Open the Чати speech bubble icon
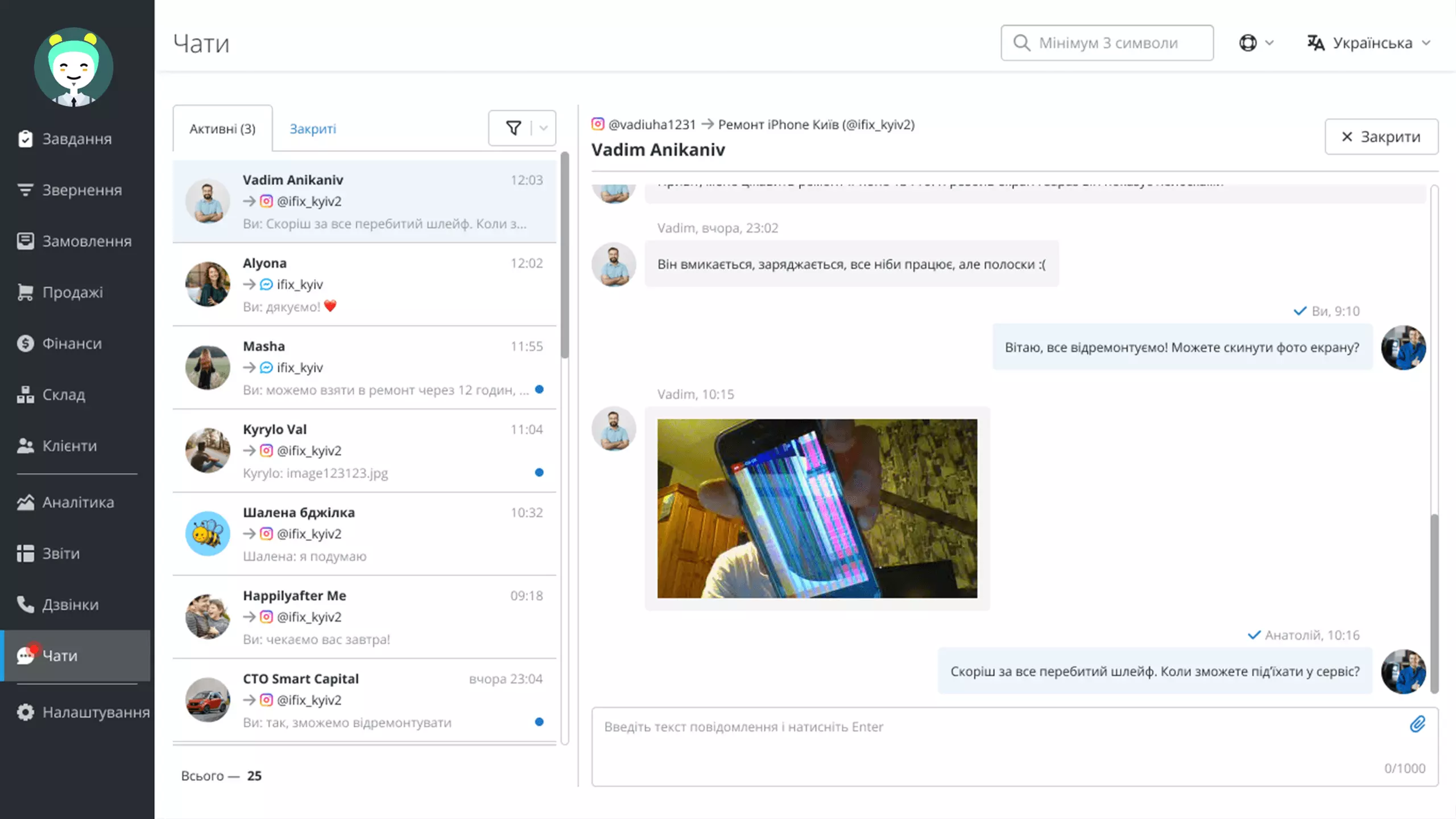Image resolution: width=1456 pixels, height=819 pixels. [x=26, y=655]
